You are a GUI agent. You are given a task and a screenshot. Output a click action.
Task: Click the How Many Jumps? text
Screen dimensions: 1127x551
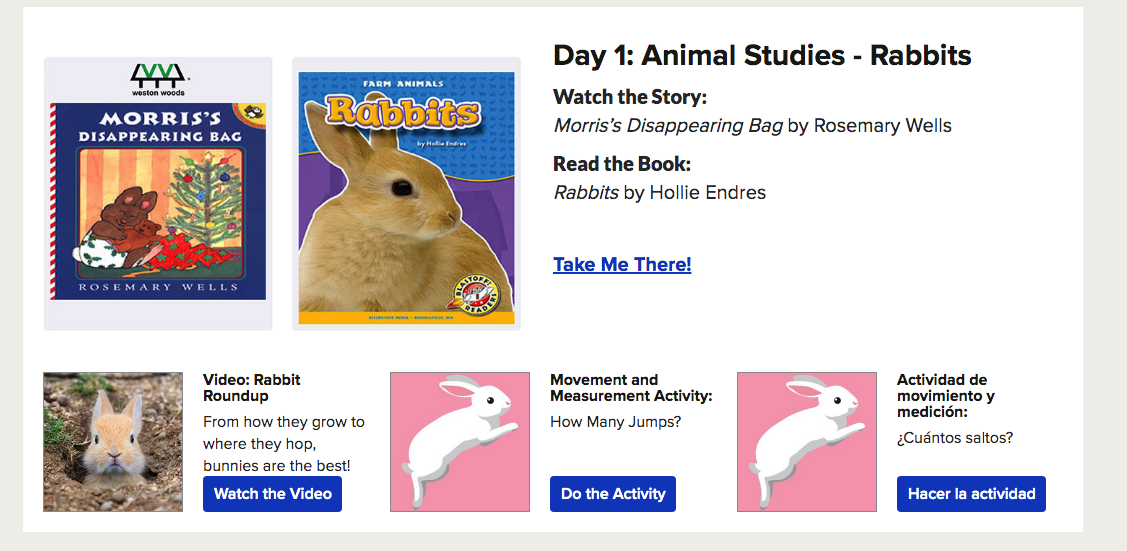pos(616,422)
